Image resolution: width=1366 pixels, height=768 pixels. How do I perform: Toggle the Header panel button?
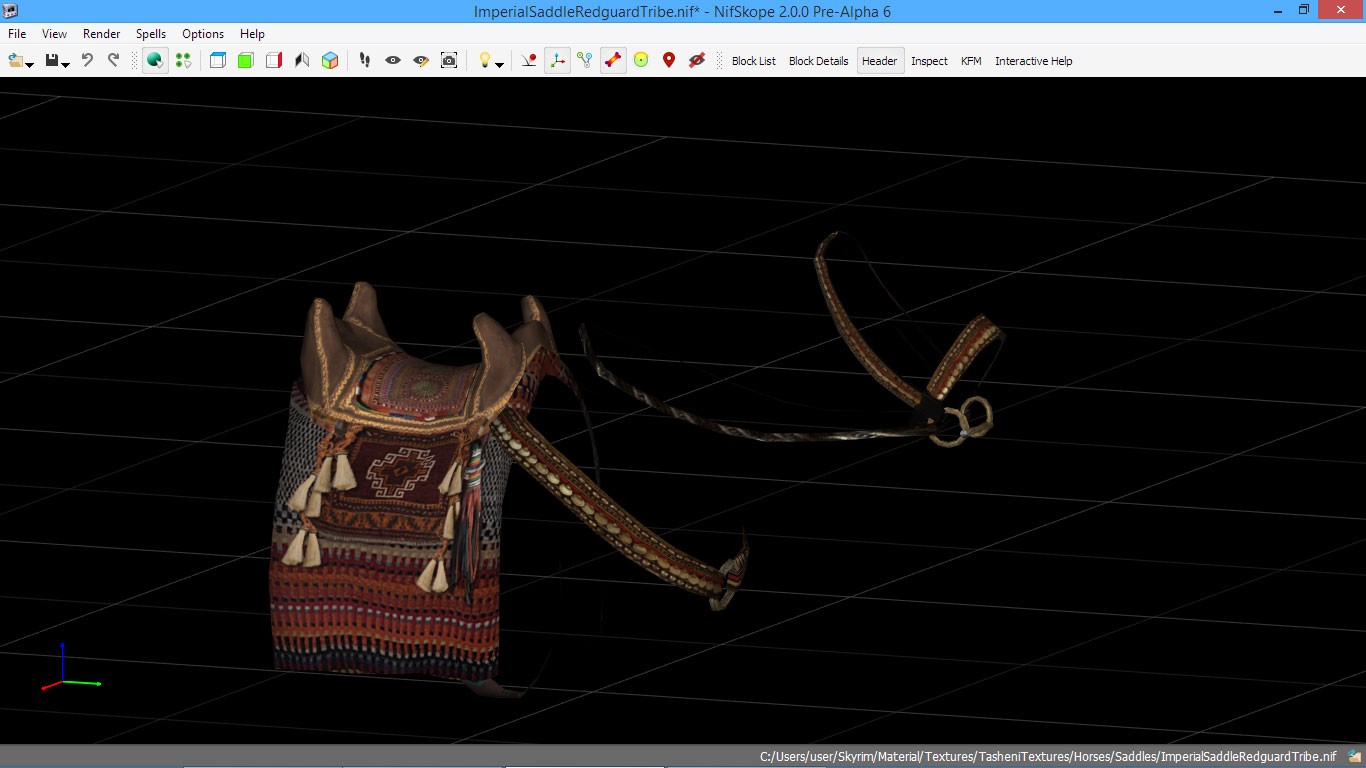pos(879,61)
